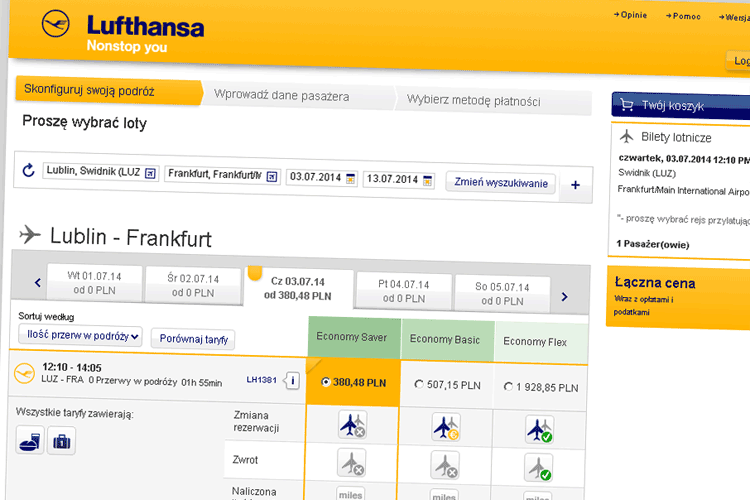The image size is (750, 500).
Task: Click the baggage included icon
Action: (x=62, y=441)
